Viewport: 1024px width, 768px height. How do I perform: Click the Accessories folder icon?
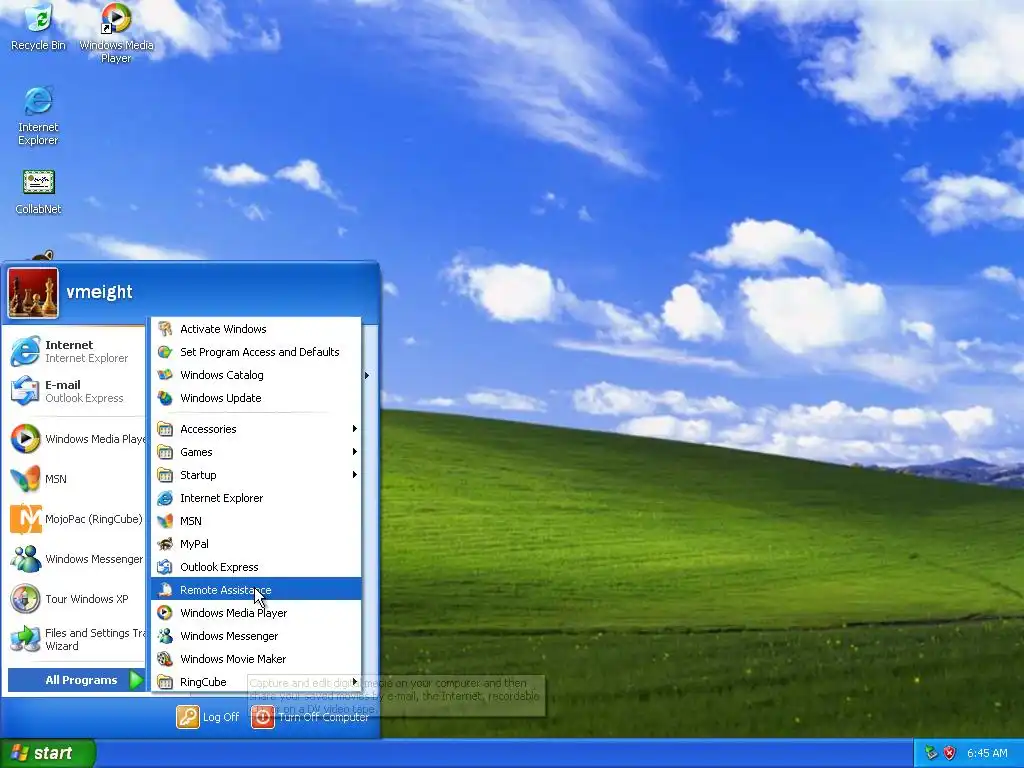(165, 429)
